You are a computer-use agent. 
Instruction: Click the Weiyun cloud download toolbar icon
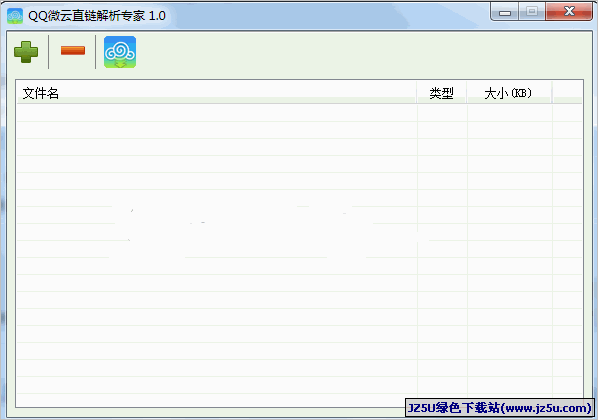click(x=120, y=52)
